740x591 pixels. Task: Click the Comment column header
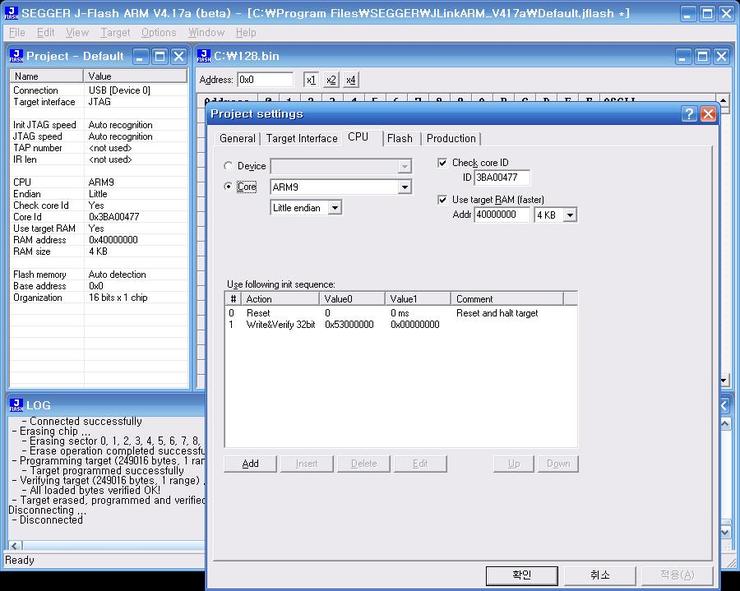[507, 299]
